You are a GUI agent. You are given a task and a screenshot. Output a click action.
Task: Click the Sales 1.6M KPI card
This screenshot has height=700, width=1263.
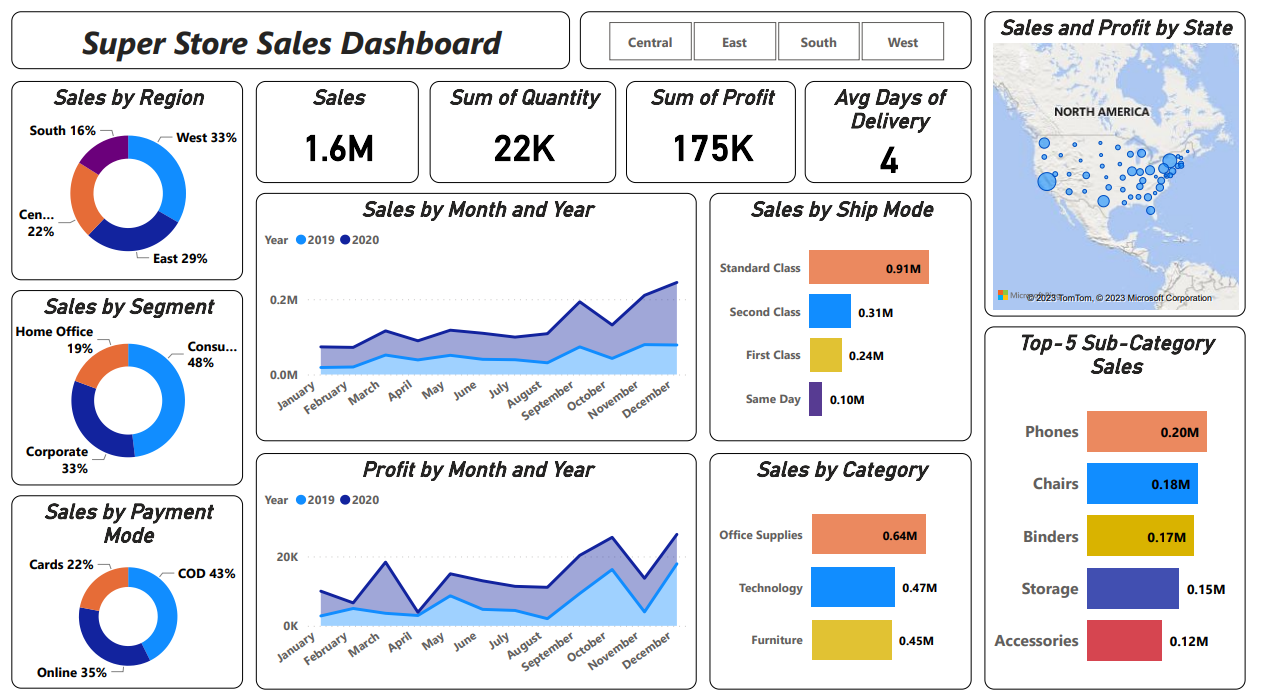[337, 131]
